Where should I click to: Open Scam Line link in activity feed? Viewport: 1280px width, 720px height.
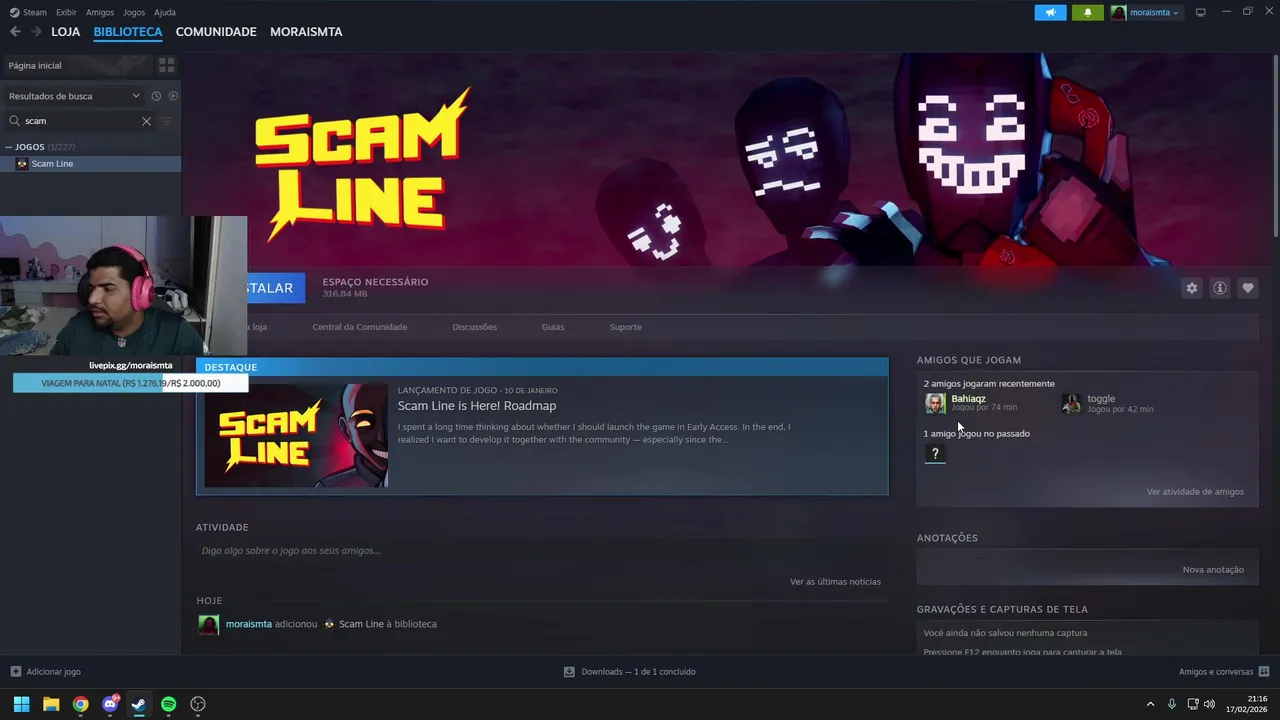coord(361,624)
